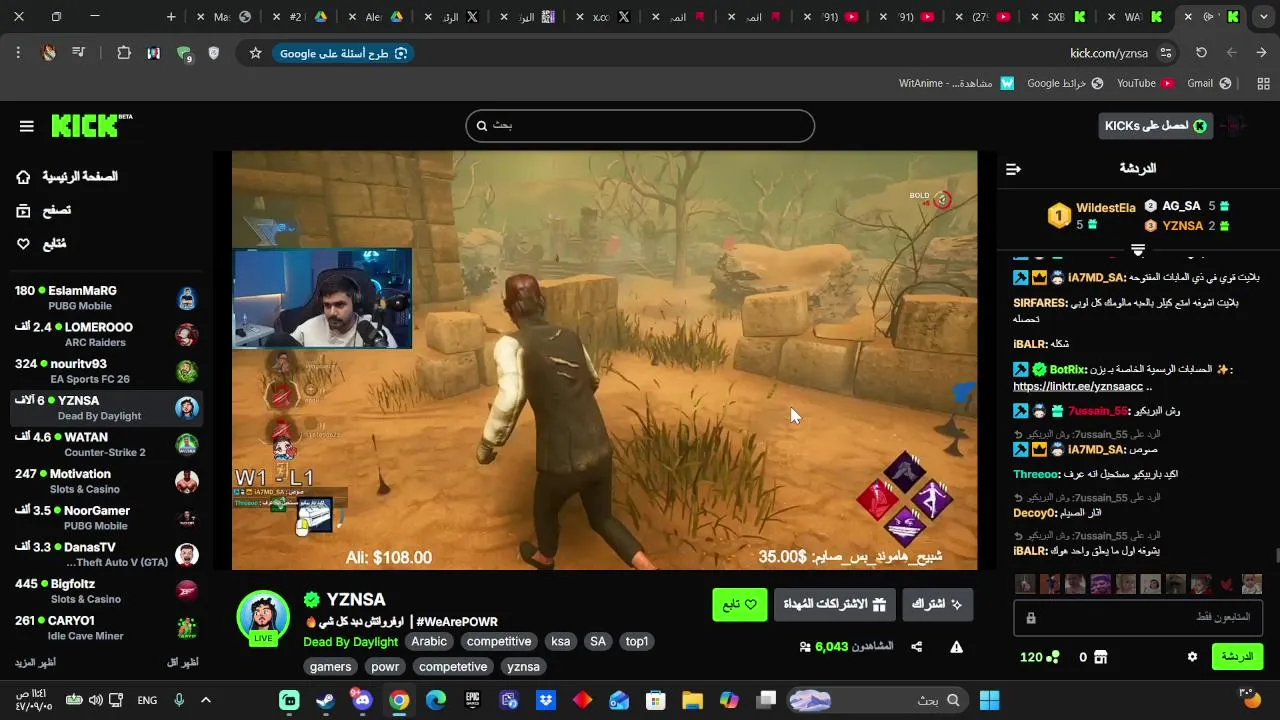Open the Gmail bookmark in bookmarks bar

1209,83
